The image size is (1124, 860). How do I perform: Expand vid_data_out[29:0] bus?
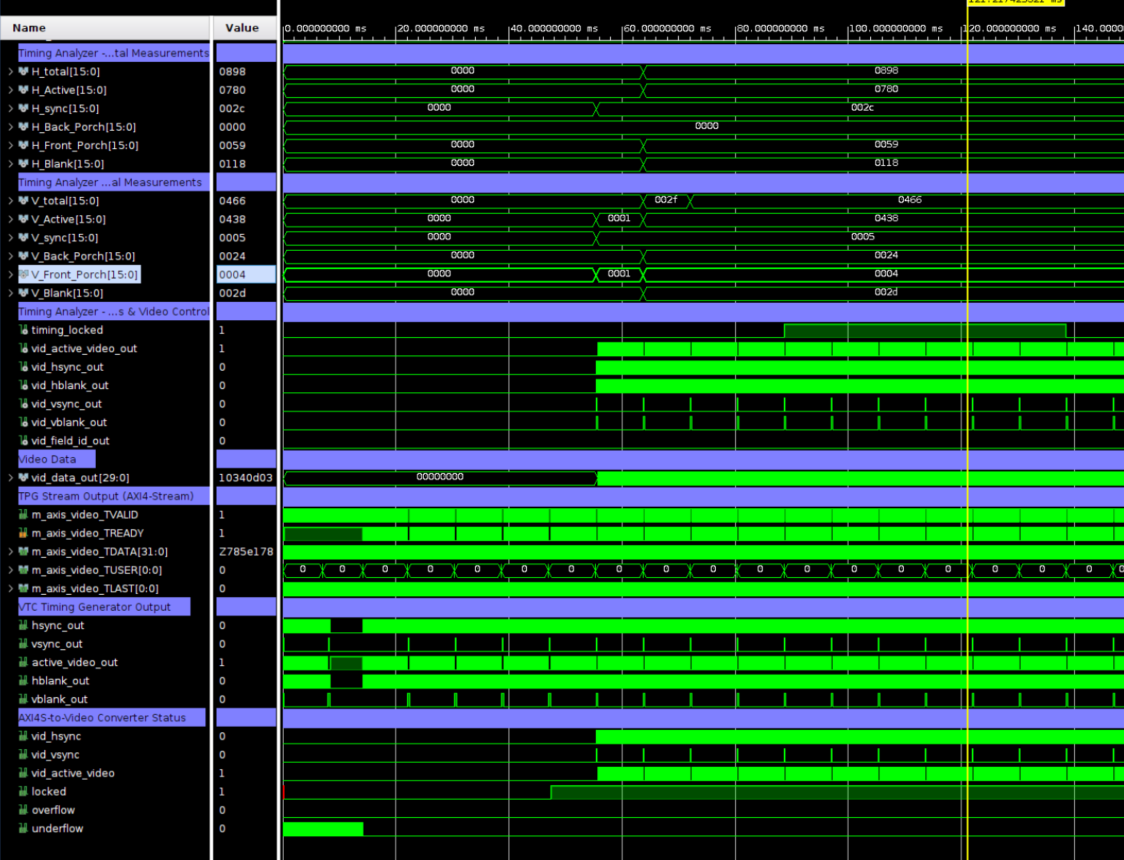click(10, 478)
